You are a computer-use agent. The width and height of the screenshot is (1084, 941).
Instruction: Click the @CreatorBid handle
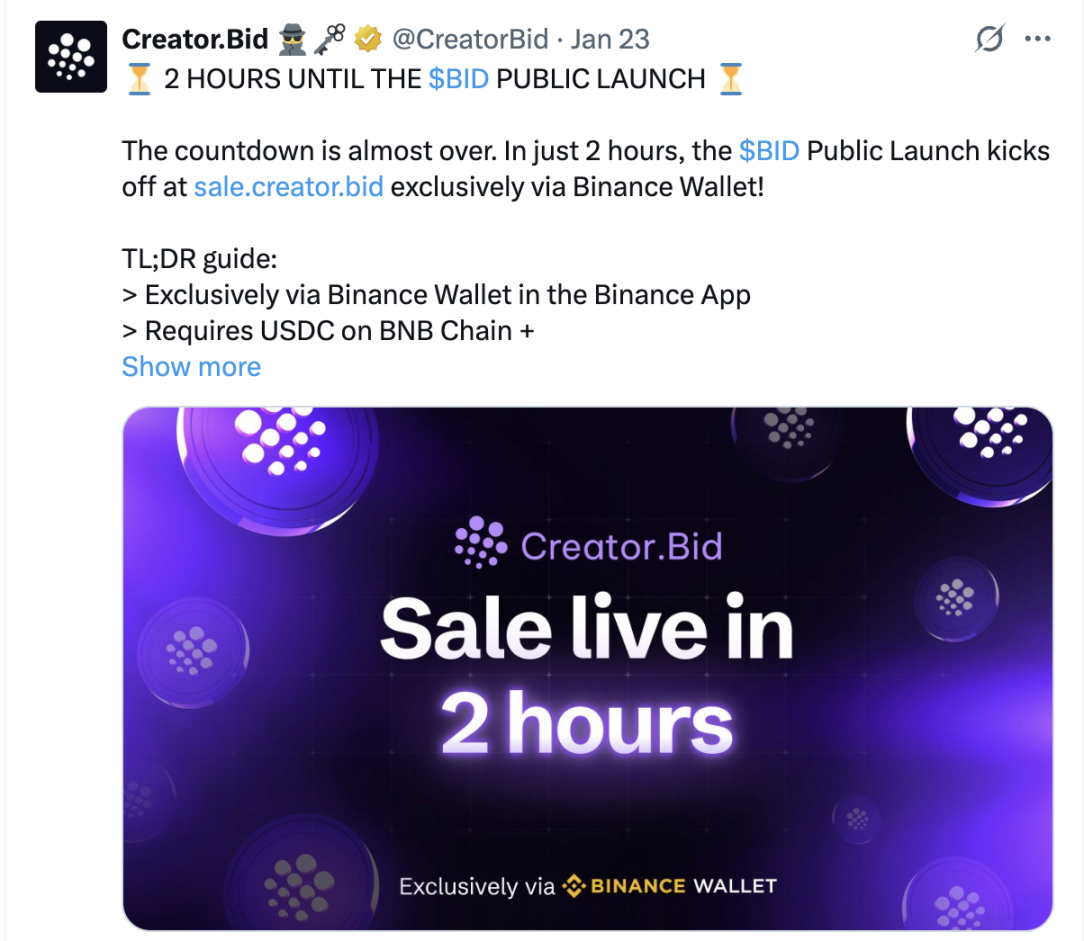click(x=474, y=39)
